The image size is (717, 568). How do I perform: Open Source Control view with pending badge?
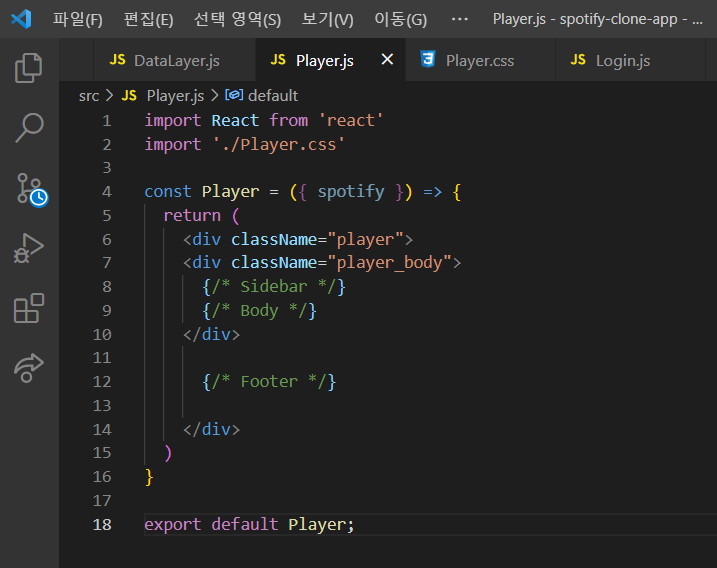click(x=32, y=190)
